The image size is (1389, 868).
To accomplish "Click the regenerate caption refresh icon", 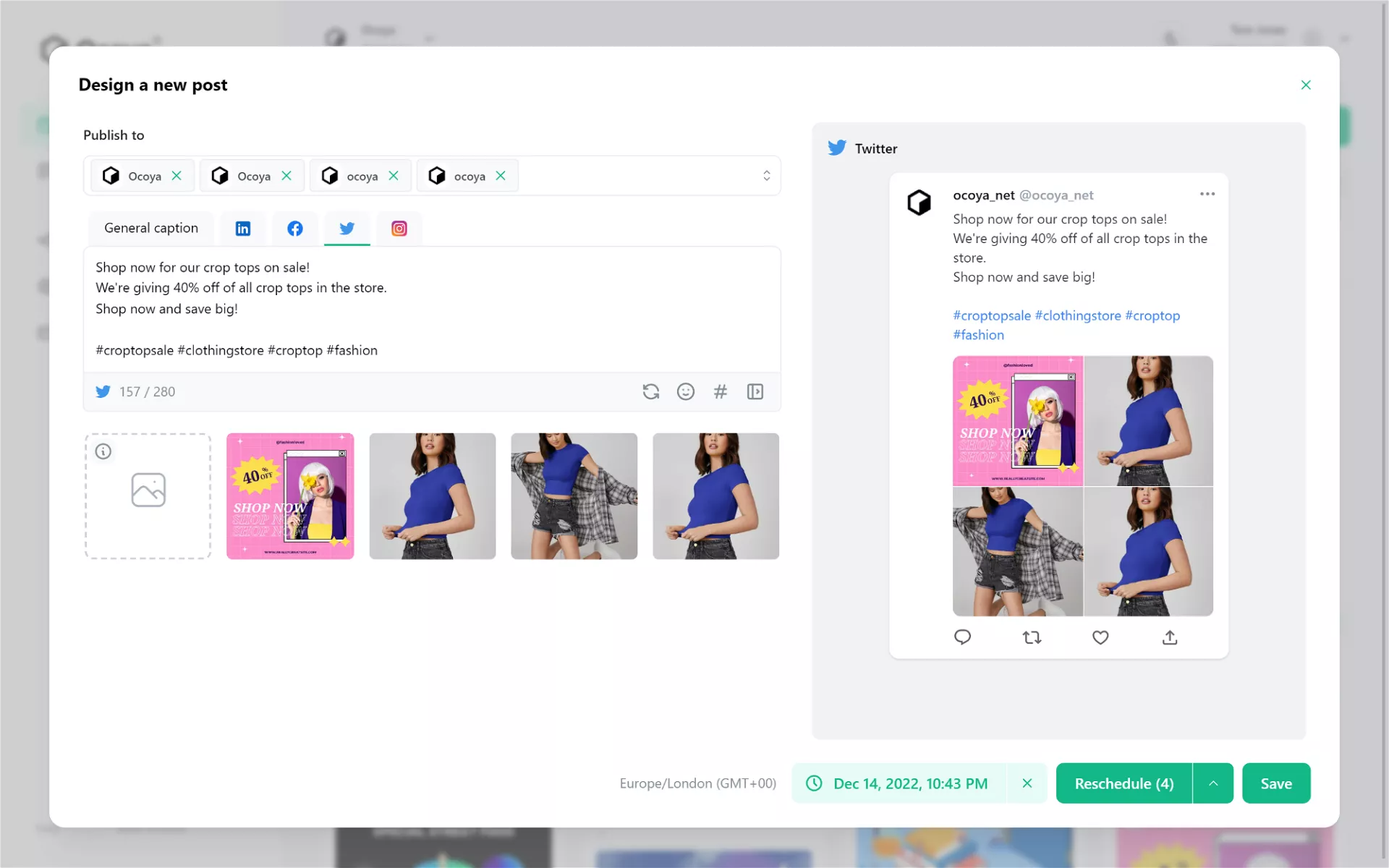I will 650,391.
